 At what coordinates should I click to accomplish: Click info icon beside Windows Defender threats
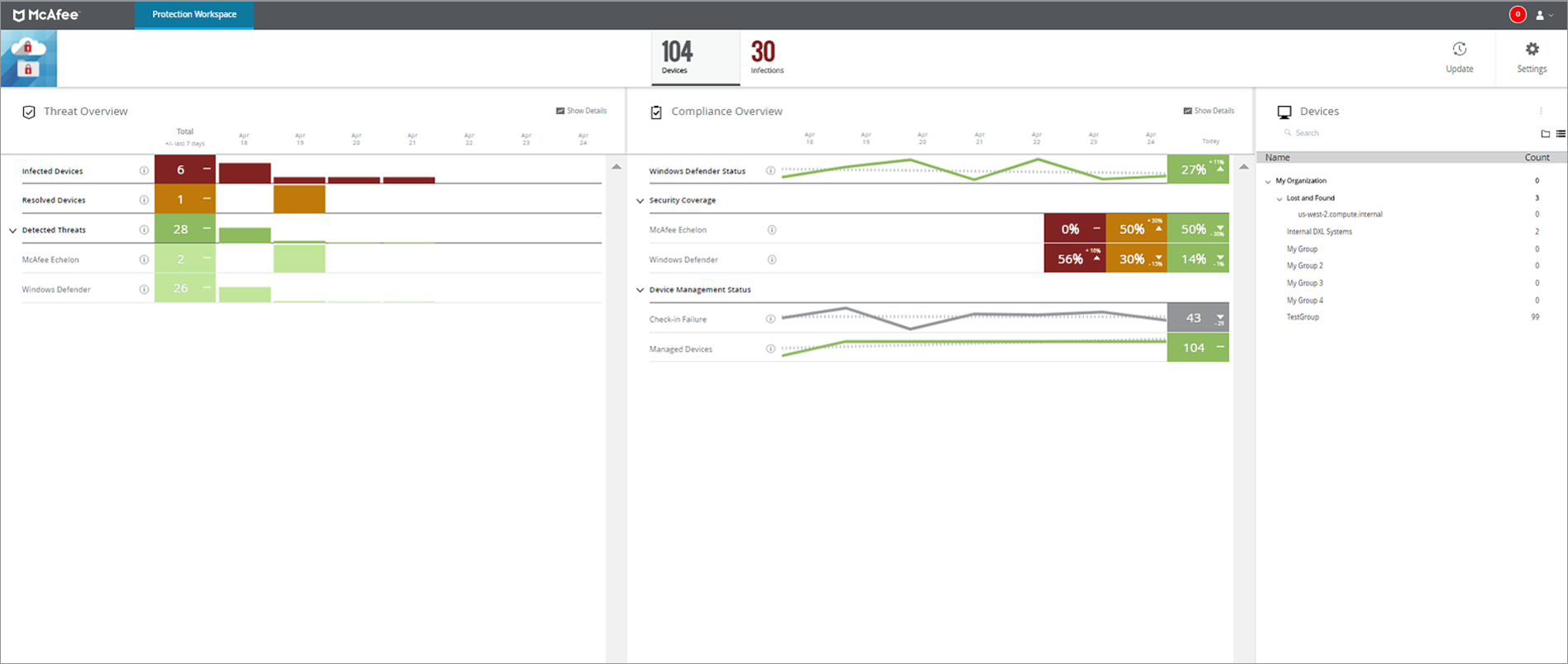point(144,289)
